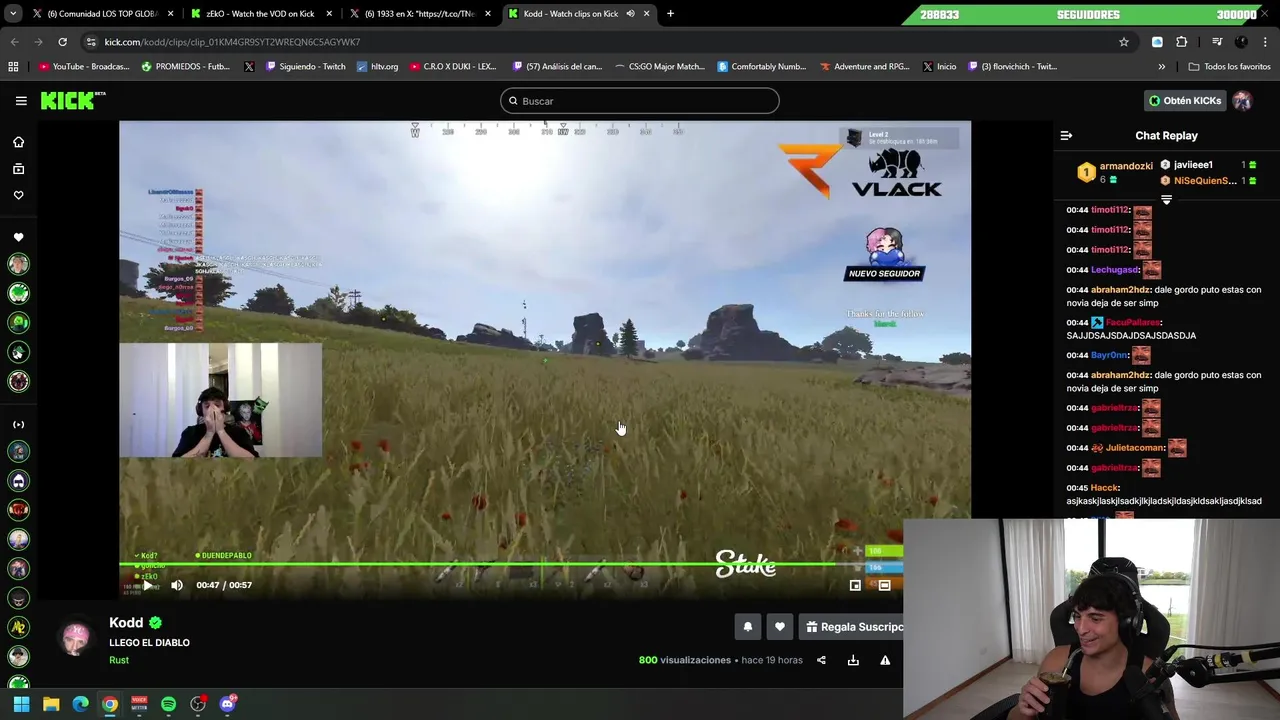
Task: Report the clip with warning icon
Action: (x=885, y=660)
